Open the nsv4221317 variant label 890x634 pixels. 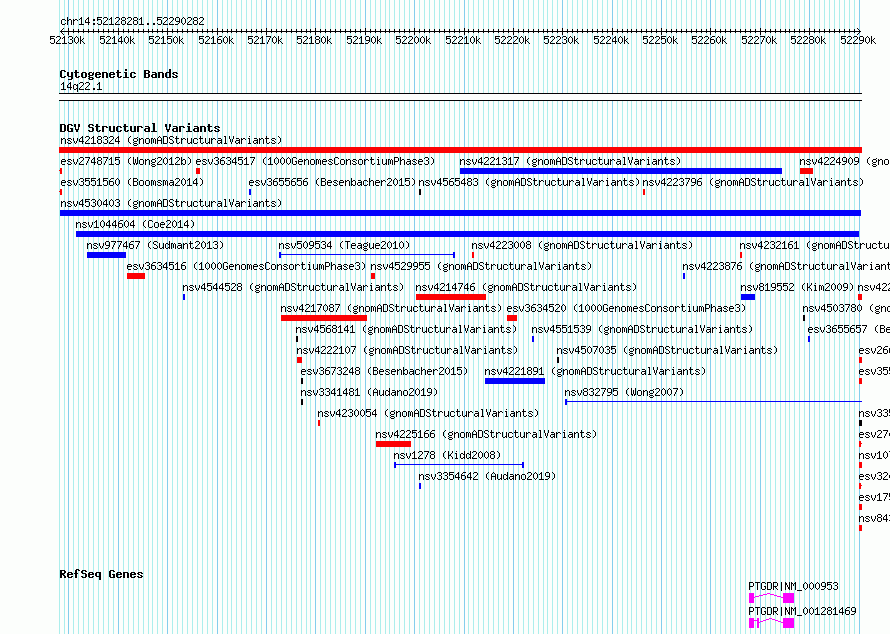coord(570,161)
